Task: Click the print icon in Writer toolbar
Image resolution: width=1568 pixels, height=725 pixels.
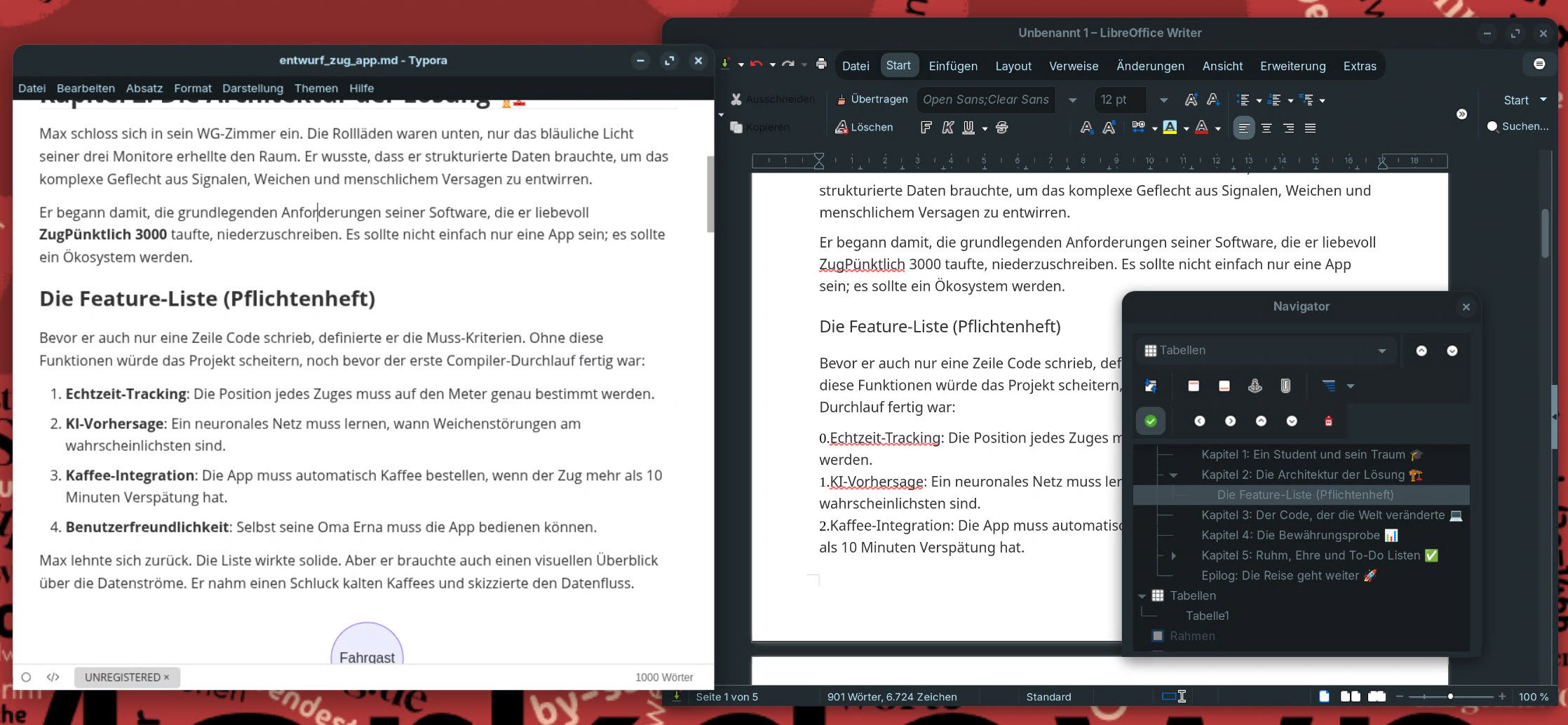Action: click(x=821, y=65)
